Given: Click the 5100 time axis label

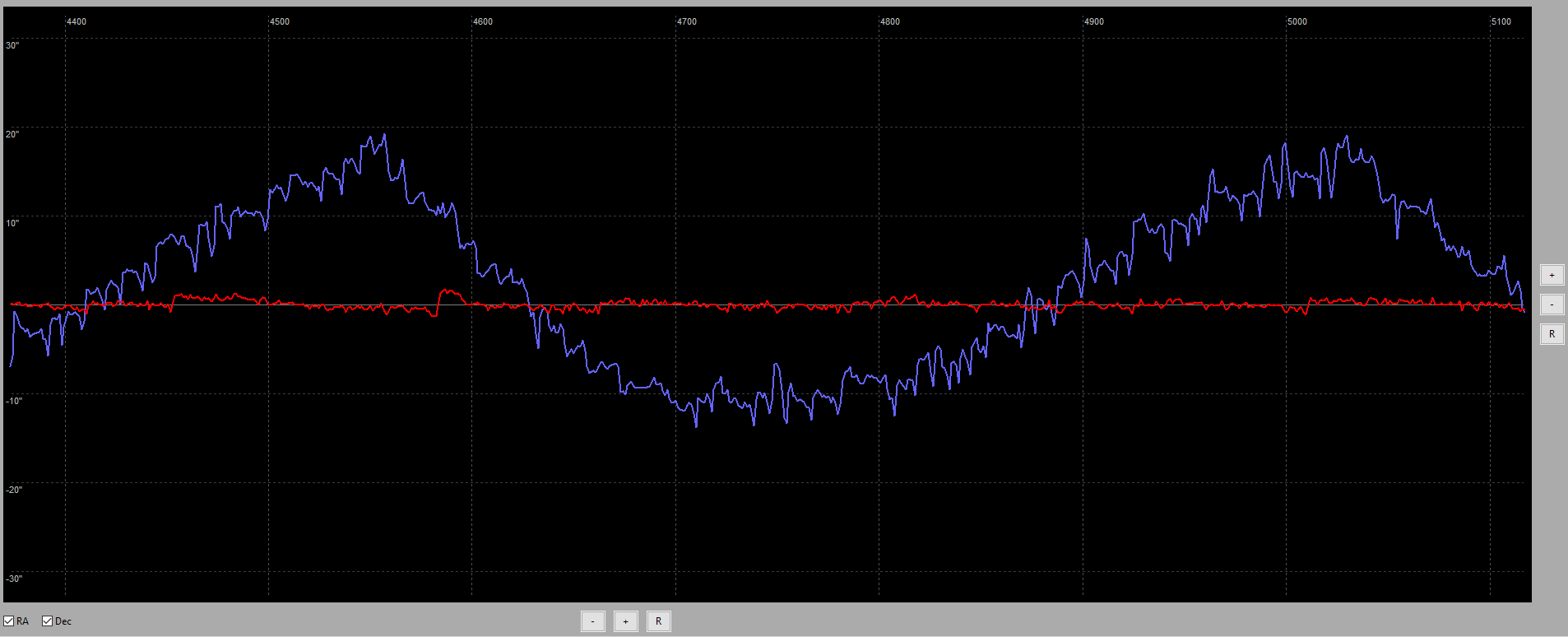Looking at the screenshot, I should pos(1501,21).
